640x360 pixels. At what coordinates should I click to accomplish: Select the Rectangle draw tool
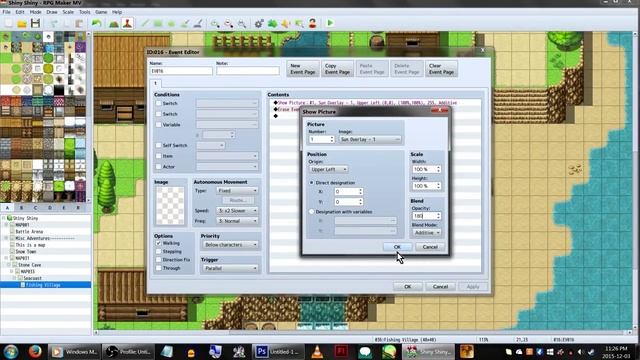click(x=158, y=23)
